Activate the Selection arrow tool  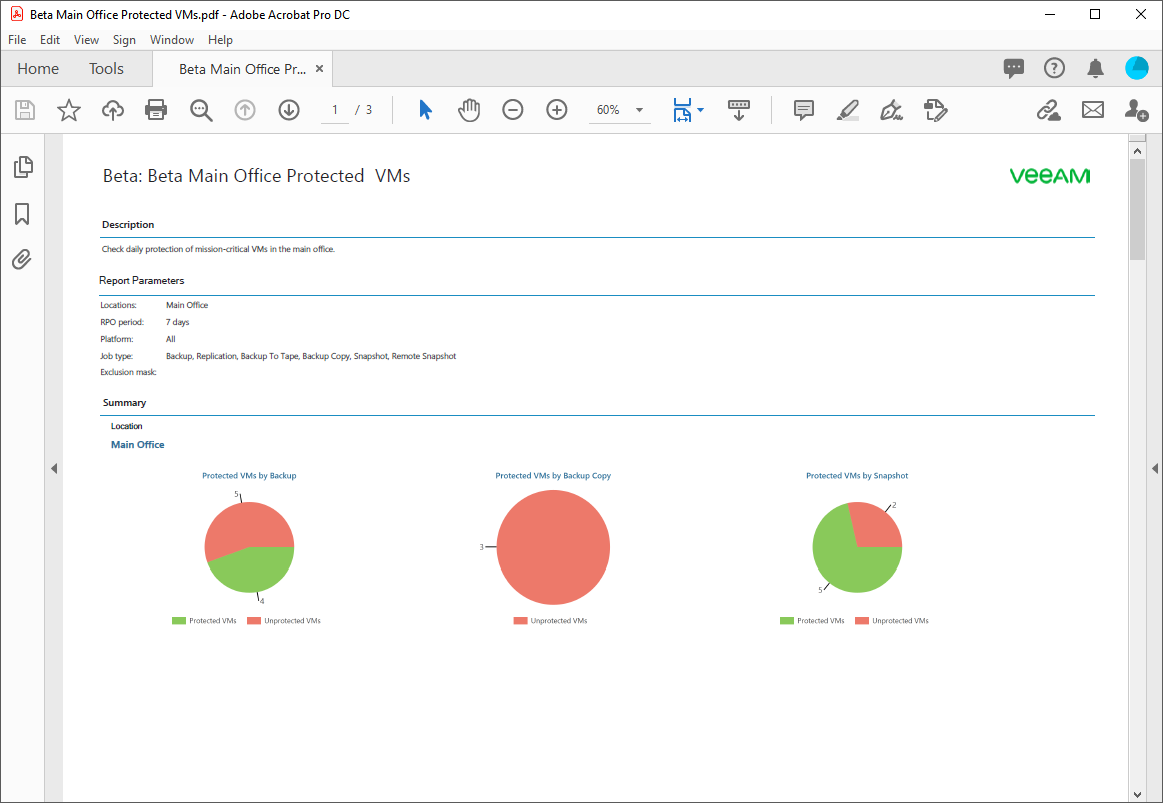pyautogui.click(x=425, y=110)
